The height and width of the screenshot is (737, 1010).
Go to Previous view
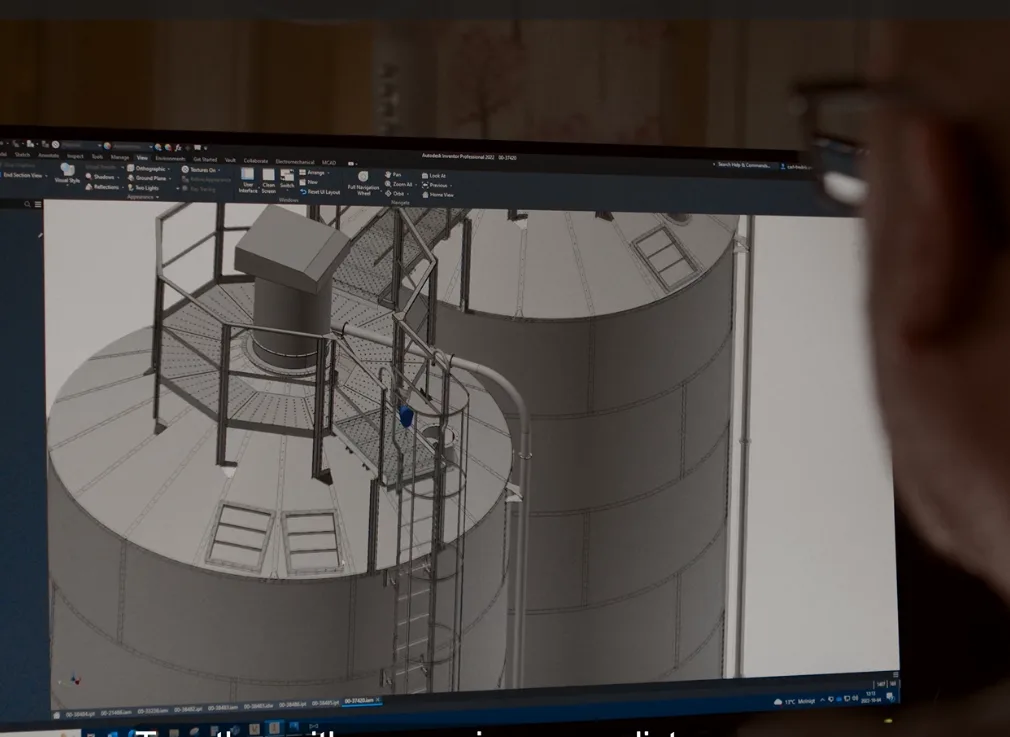coord(435,186)
